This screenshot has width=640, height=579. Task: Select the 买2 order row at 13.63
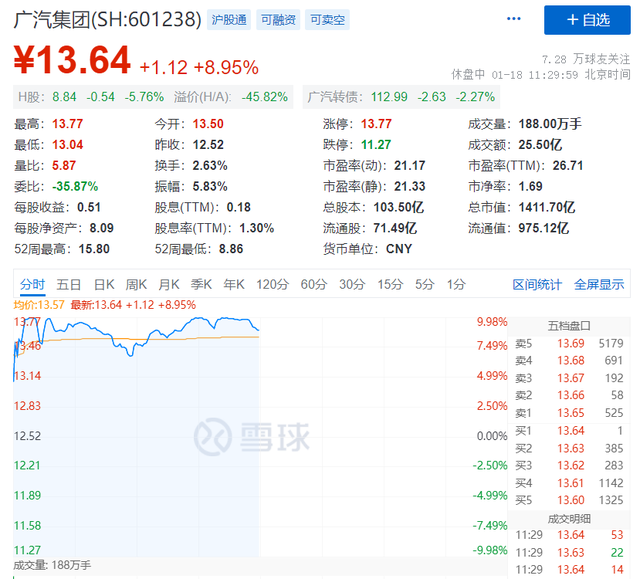569,448
